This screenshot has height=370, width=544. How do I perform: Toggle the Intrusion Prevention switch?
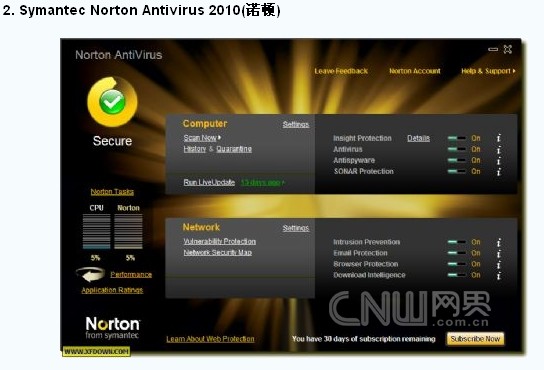coord(457,242)
